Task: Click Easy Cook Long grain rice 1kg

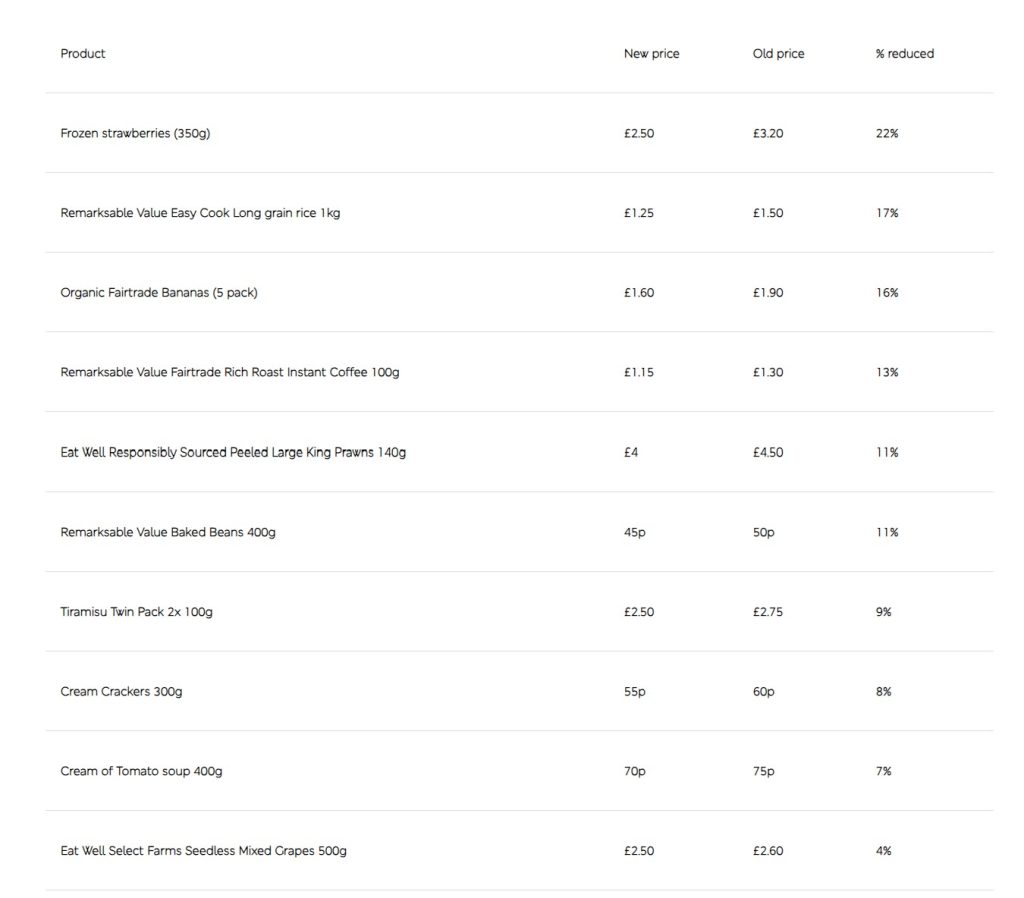Action: pos(200,213)
